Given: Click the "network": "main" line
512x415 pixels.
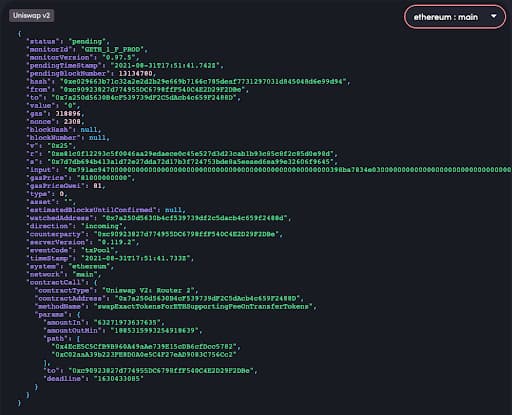Looking at the screenshot, I should coord(64,274).
